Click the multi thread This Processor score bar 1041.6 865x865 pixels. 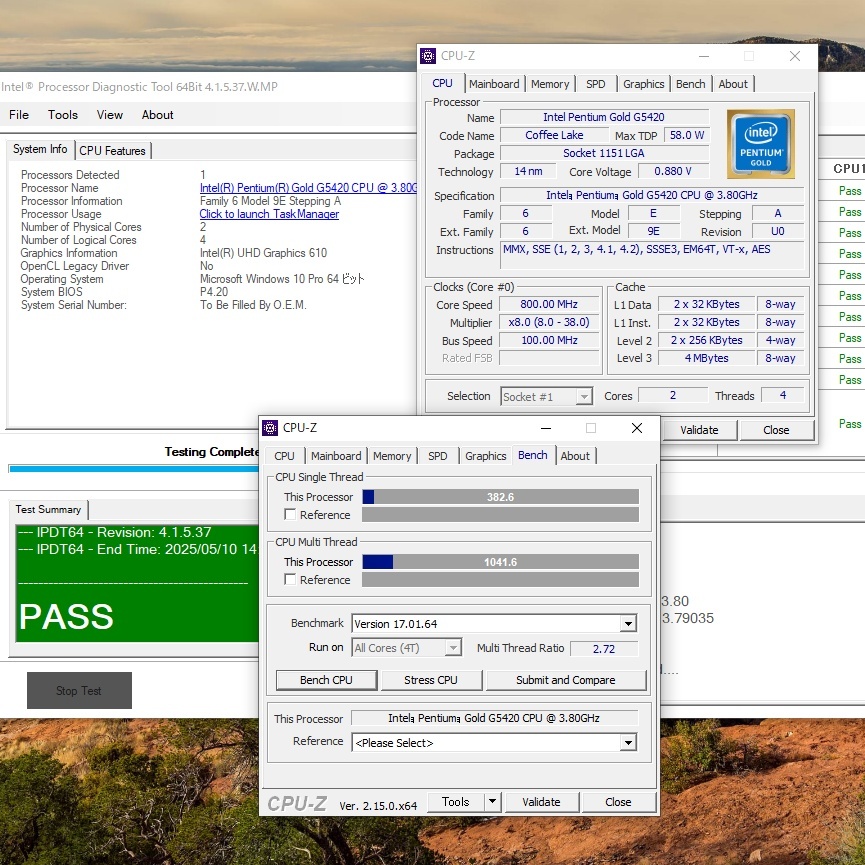(x=500, y=562)
